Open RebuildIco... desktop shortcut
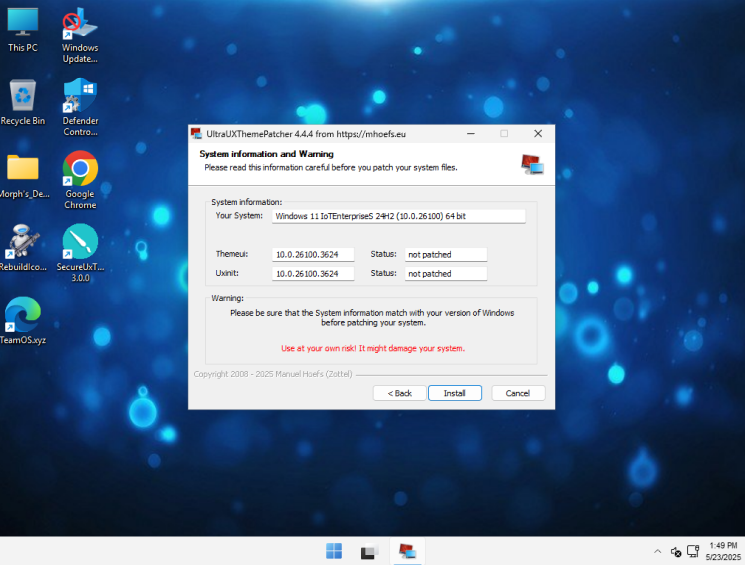 click(22, 248)
